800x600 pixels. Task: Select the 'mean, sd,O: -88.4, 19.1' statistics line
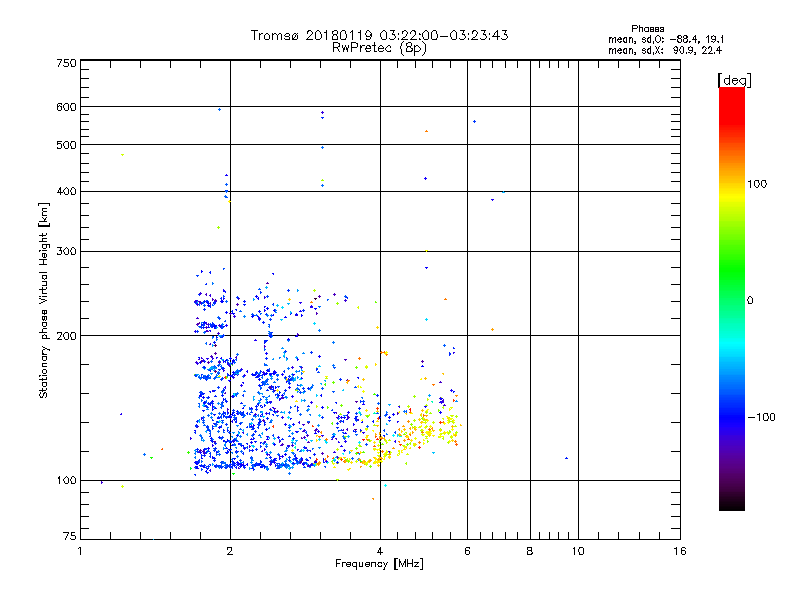pos(666,39)
